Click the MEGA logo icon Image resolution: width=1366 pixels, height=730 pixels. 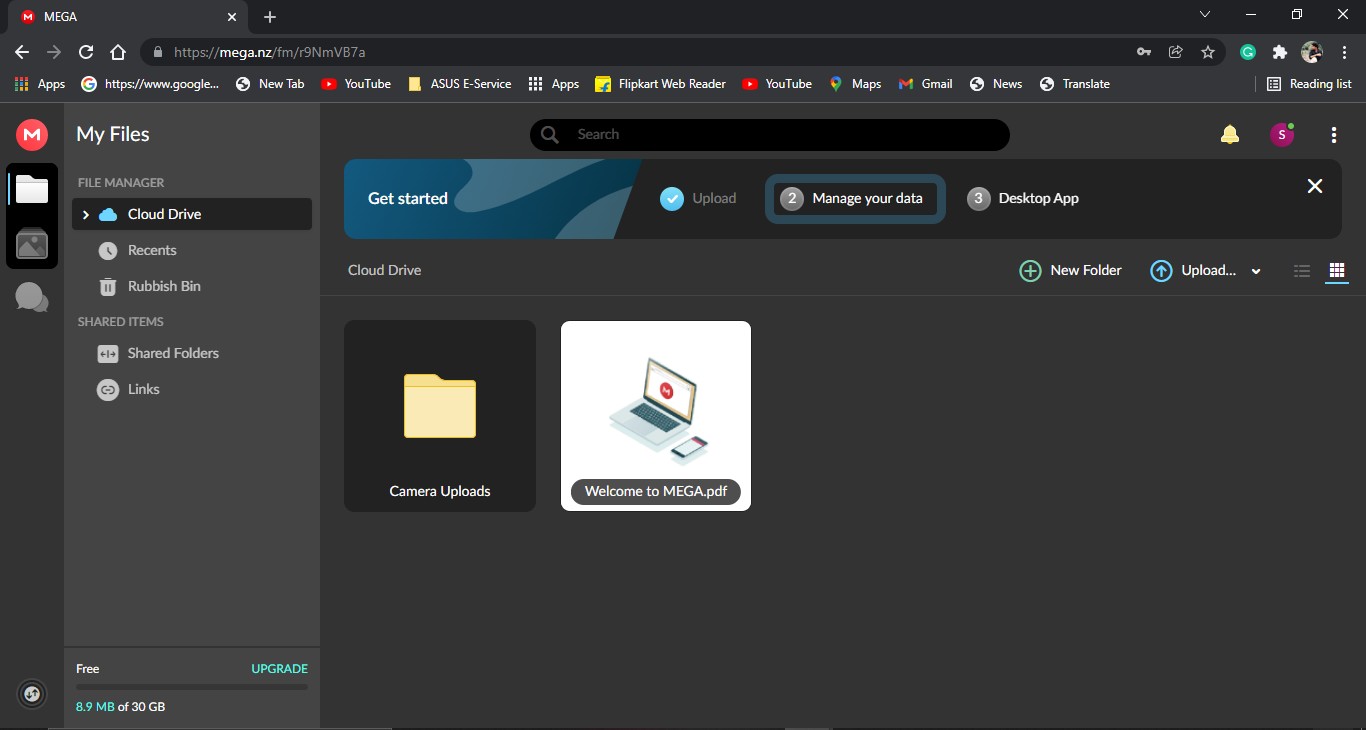[32, 134]
